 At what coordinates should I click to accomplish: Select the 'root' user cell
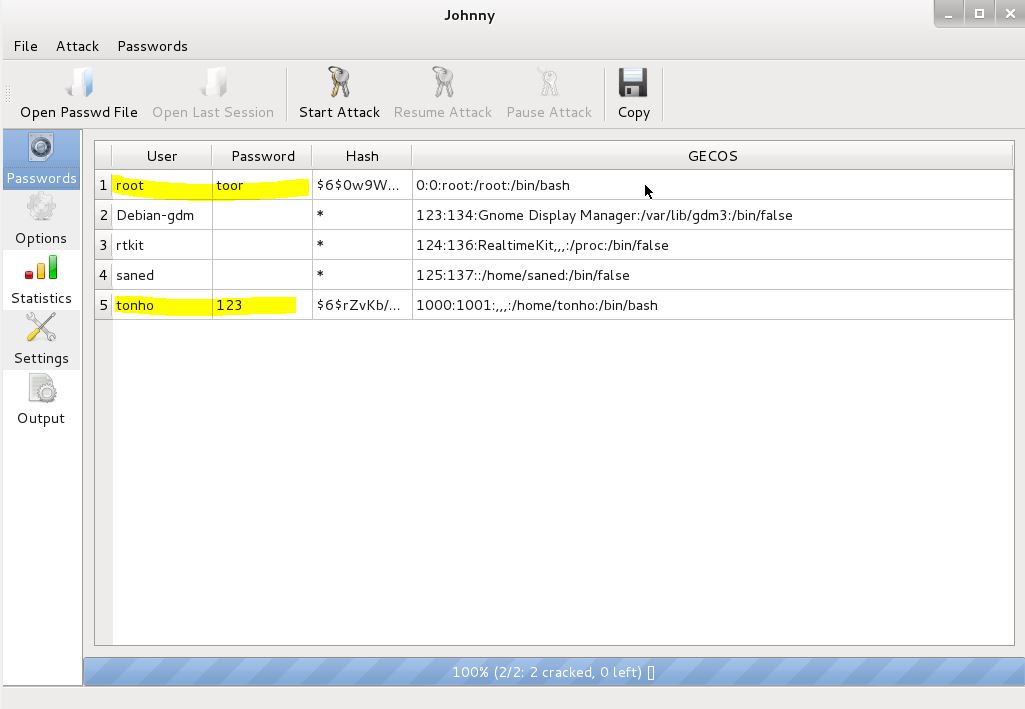click(x=162, y=185)
